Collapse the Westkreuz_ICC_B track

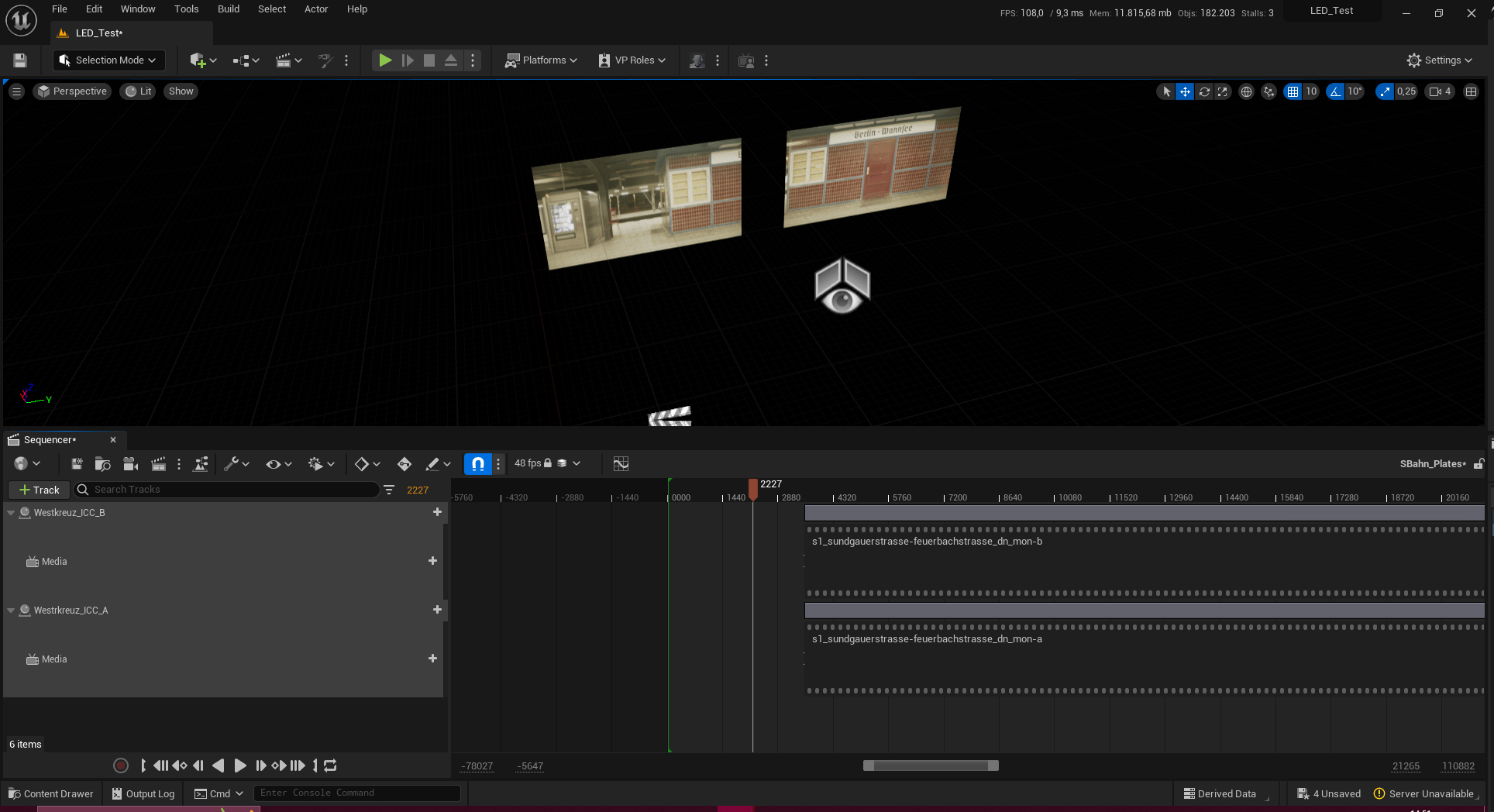[11, 513]
